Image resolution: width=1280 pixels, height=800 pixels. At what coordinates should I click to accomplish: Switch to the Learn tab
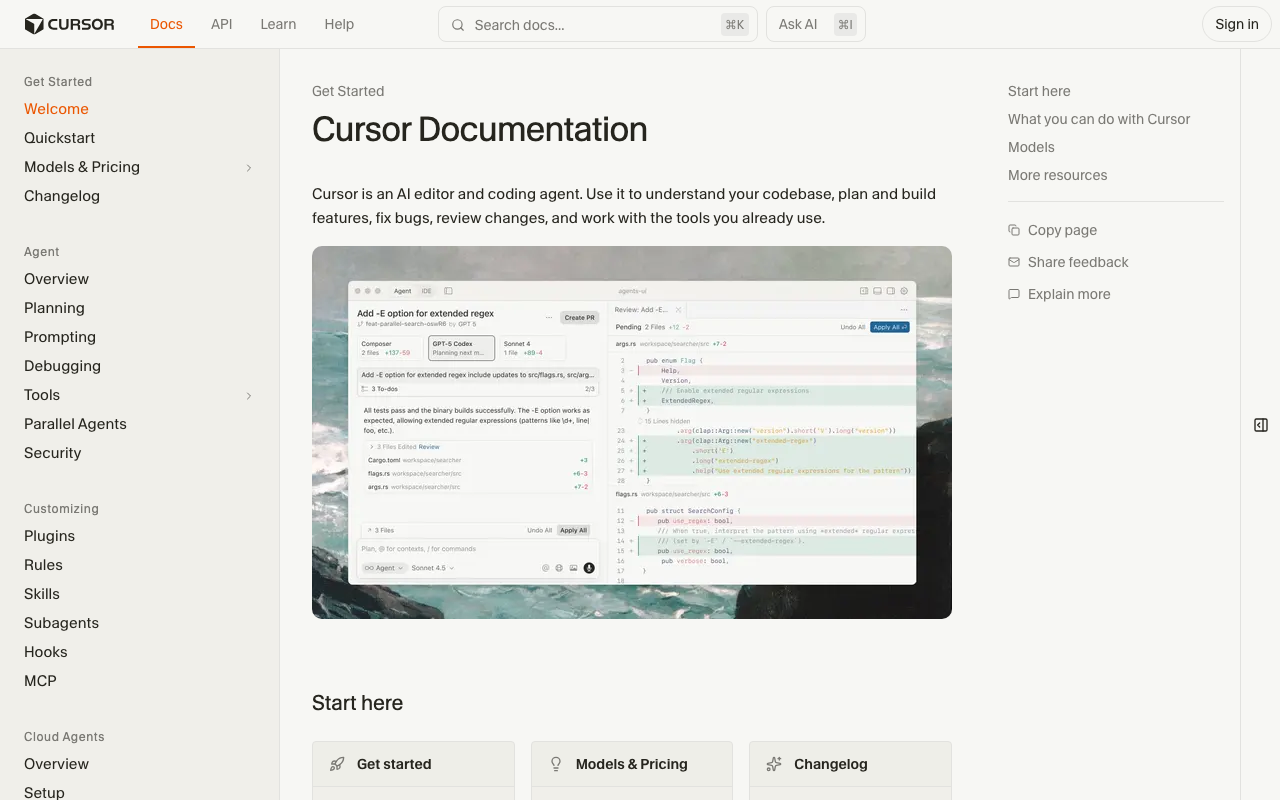(278, 24)
